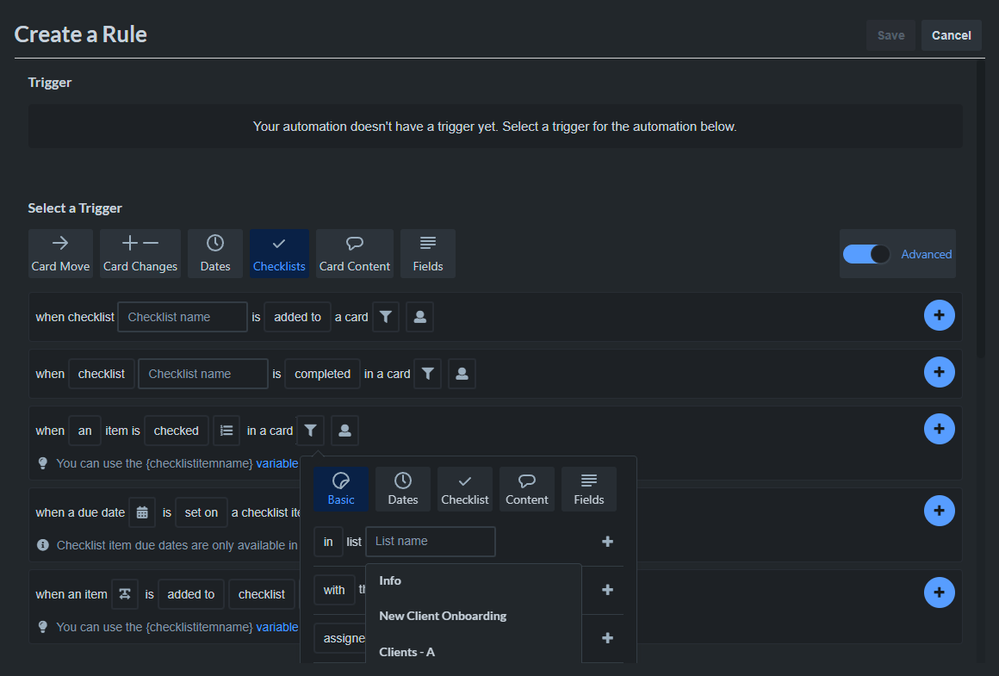Image resolution: width=999 pixels, height=676 pixels.
Task: Open the Content tab in the filter popup
Action: pyautogui.click(x=526, y=488)
